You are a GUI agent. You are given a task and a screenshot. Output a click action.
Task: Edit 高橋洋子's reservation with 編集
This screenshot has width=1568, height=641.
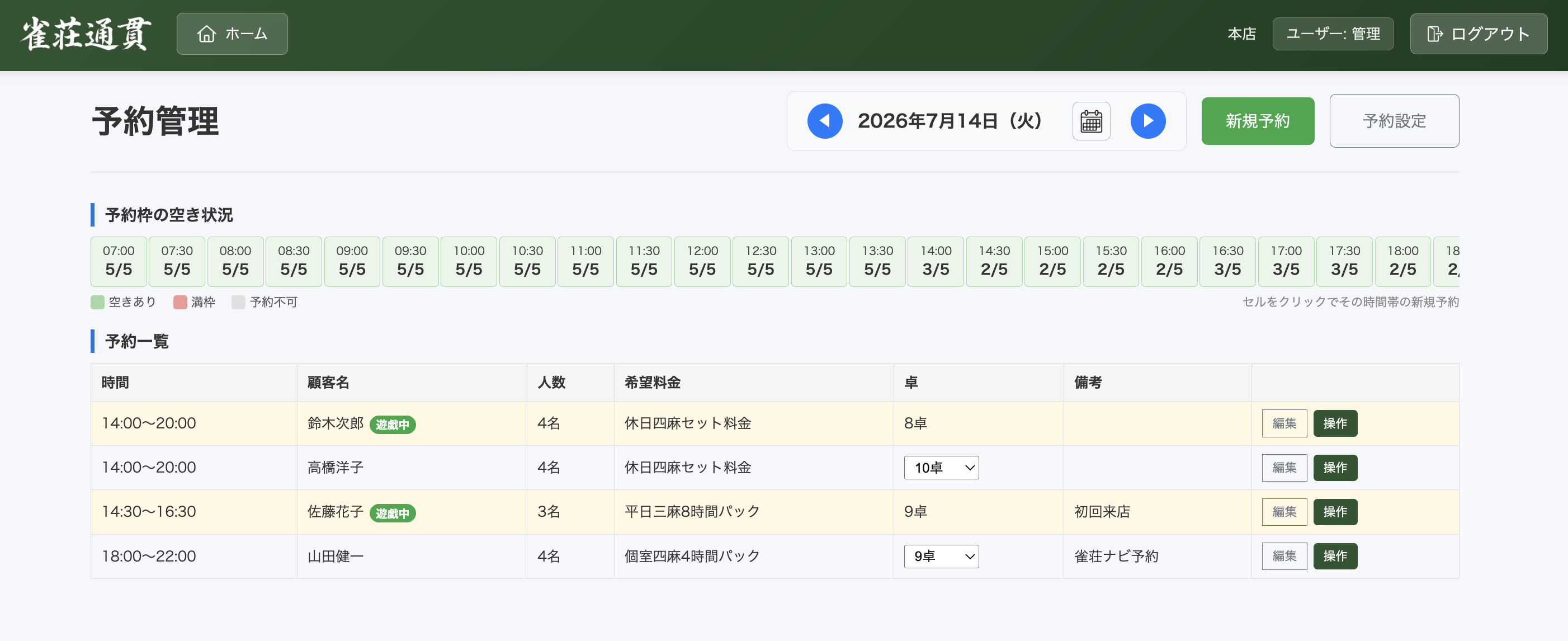pos(1284,468)
